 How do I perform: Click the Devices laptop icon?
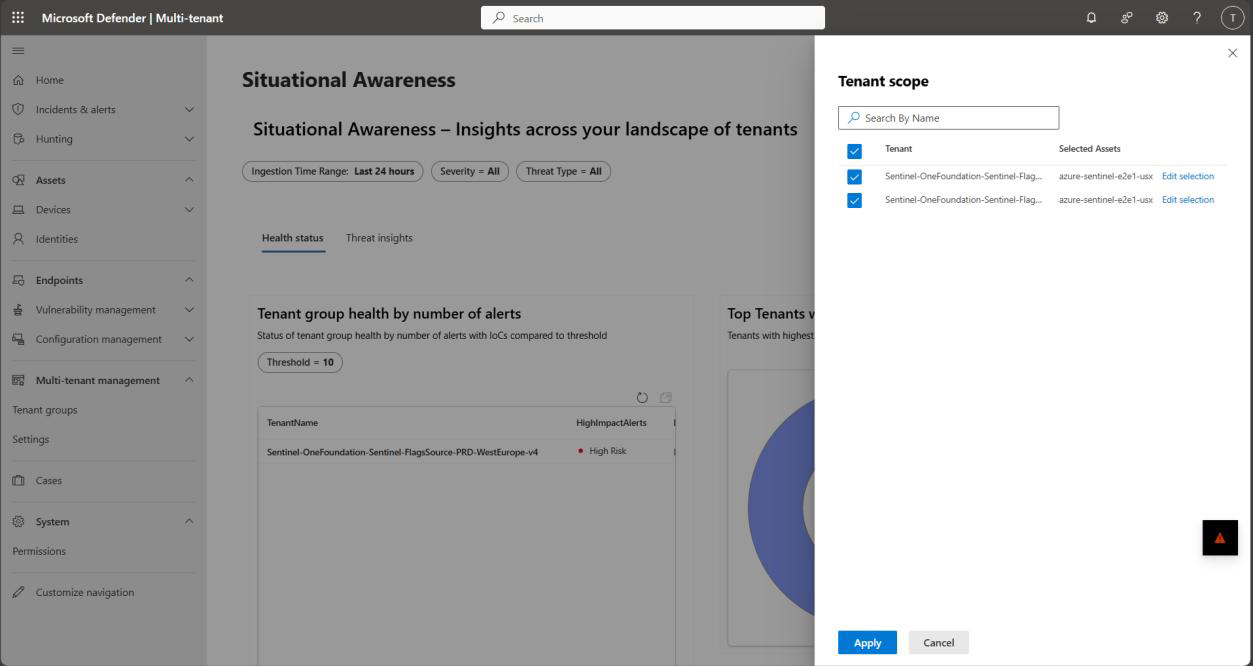(x=18, y=210)
